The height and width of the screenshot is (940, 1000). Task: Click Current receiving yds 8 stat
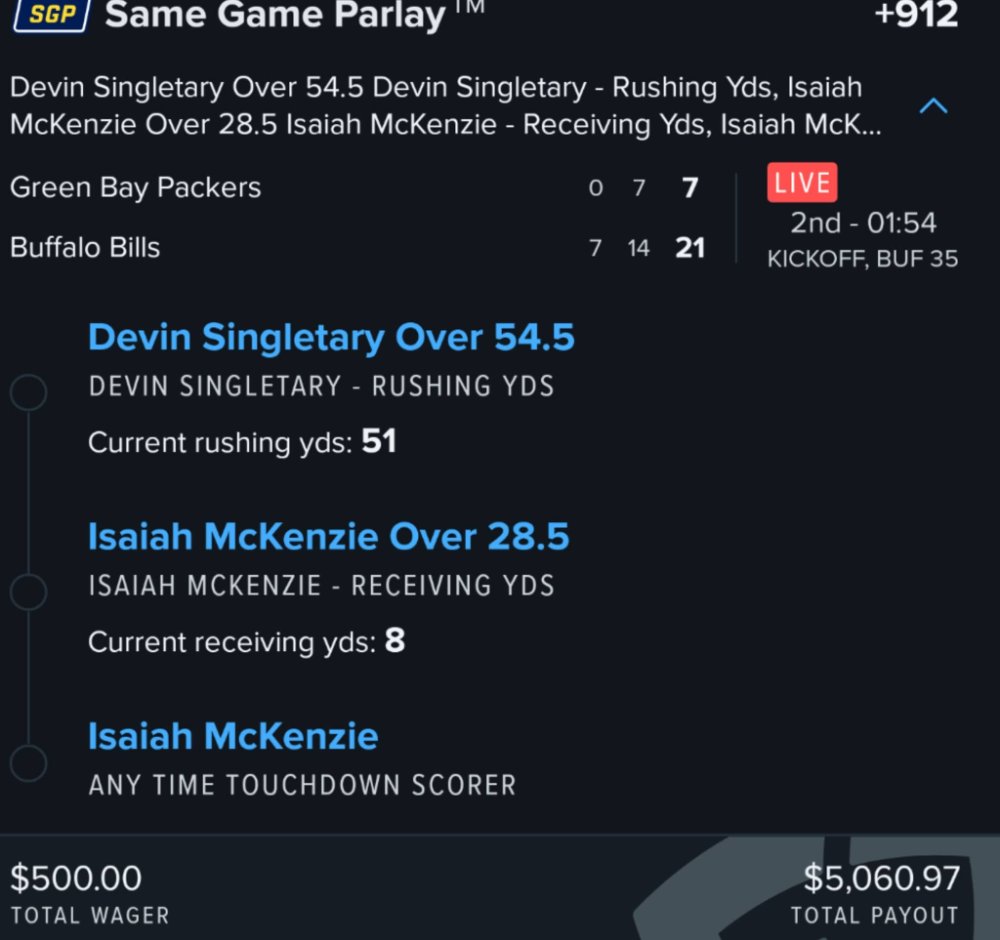pos(246,641)
